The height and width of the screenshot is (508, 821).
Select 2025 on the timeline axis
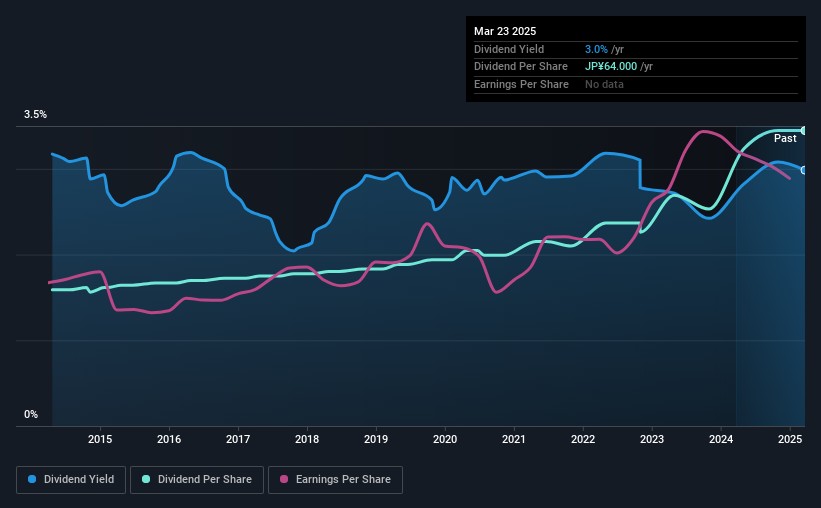[790, 439]
